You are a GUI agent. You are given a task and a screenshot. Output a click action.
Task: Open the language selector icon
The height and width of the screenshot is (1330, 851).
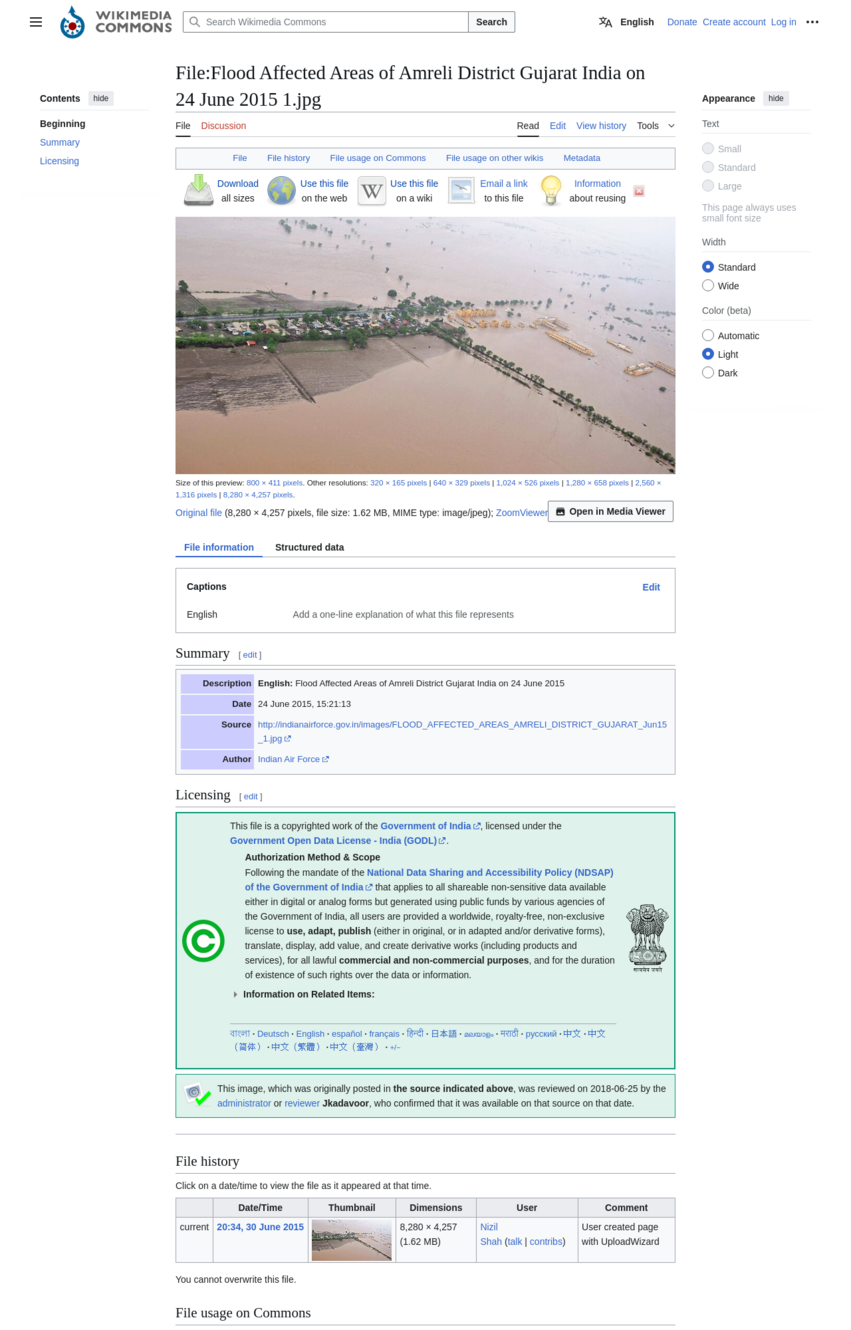[606, 22]
